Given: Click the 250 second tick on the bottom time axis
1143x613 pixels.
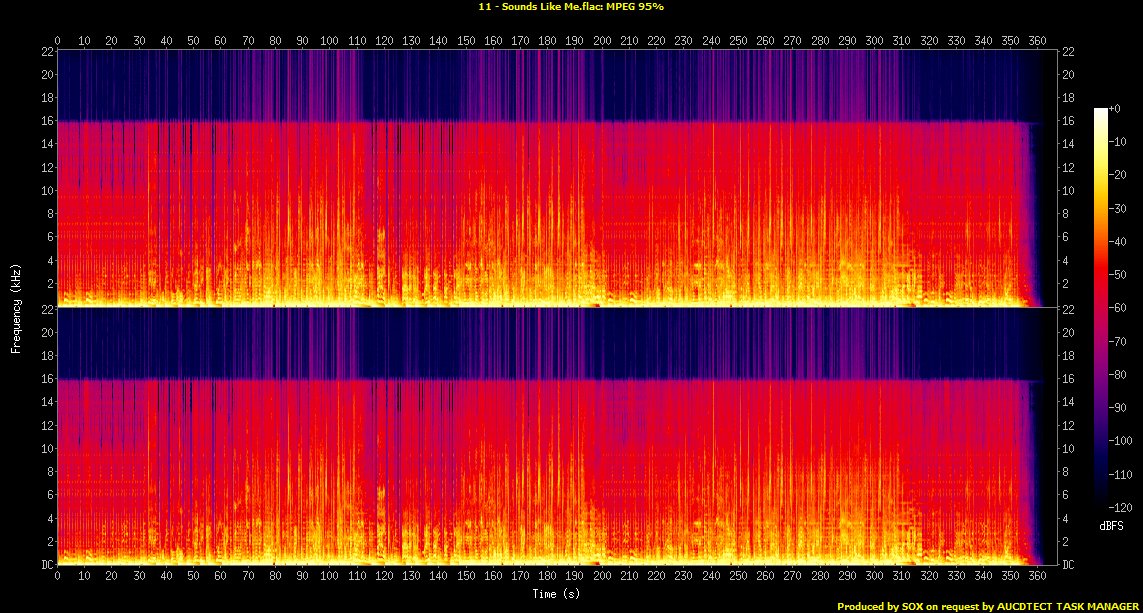Looking at the screenshot, I should pyautogui.click(x=738, y=576).
